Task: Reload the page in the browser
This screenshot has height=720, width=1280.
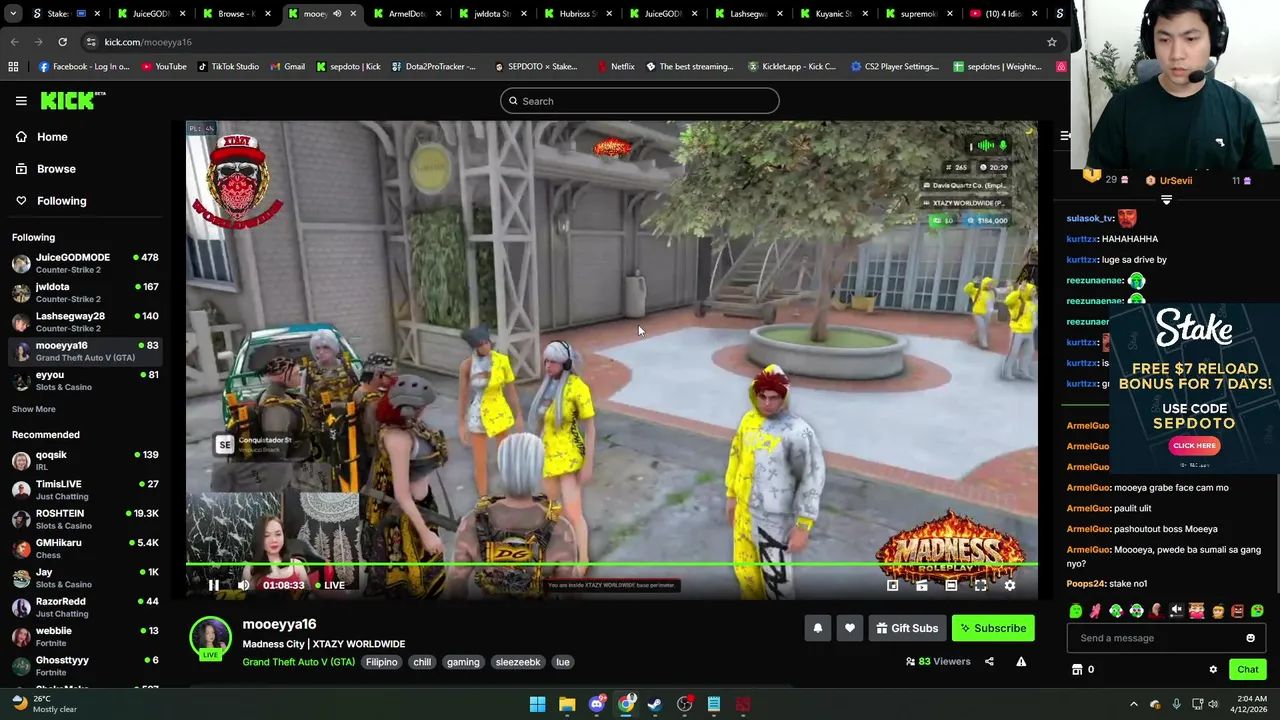Action: (62, 42)
